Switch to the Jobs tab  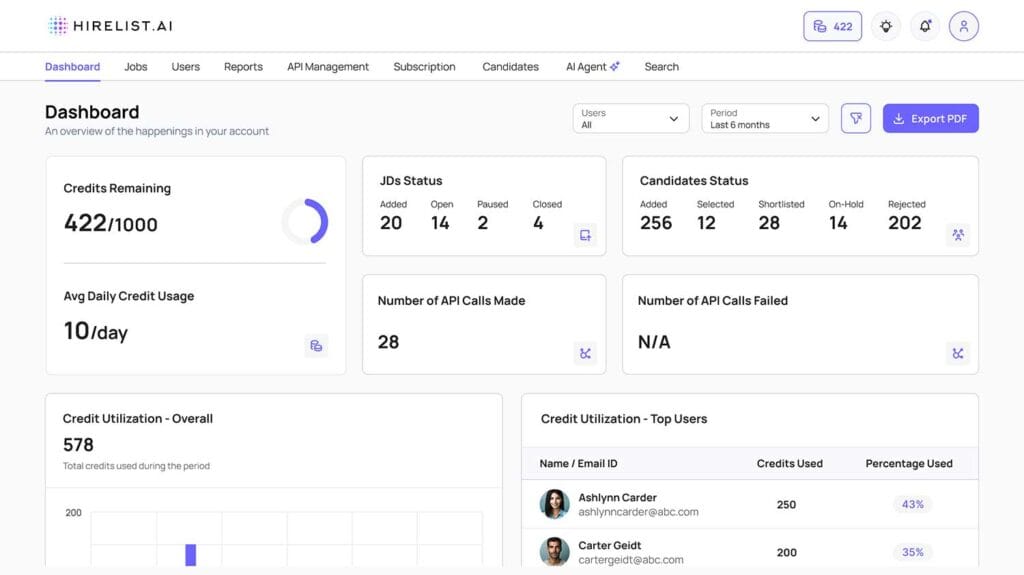tap(136, 67)
